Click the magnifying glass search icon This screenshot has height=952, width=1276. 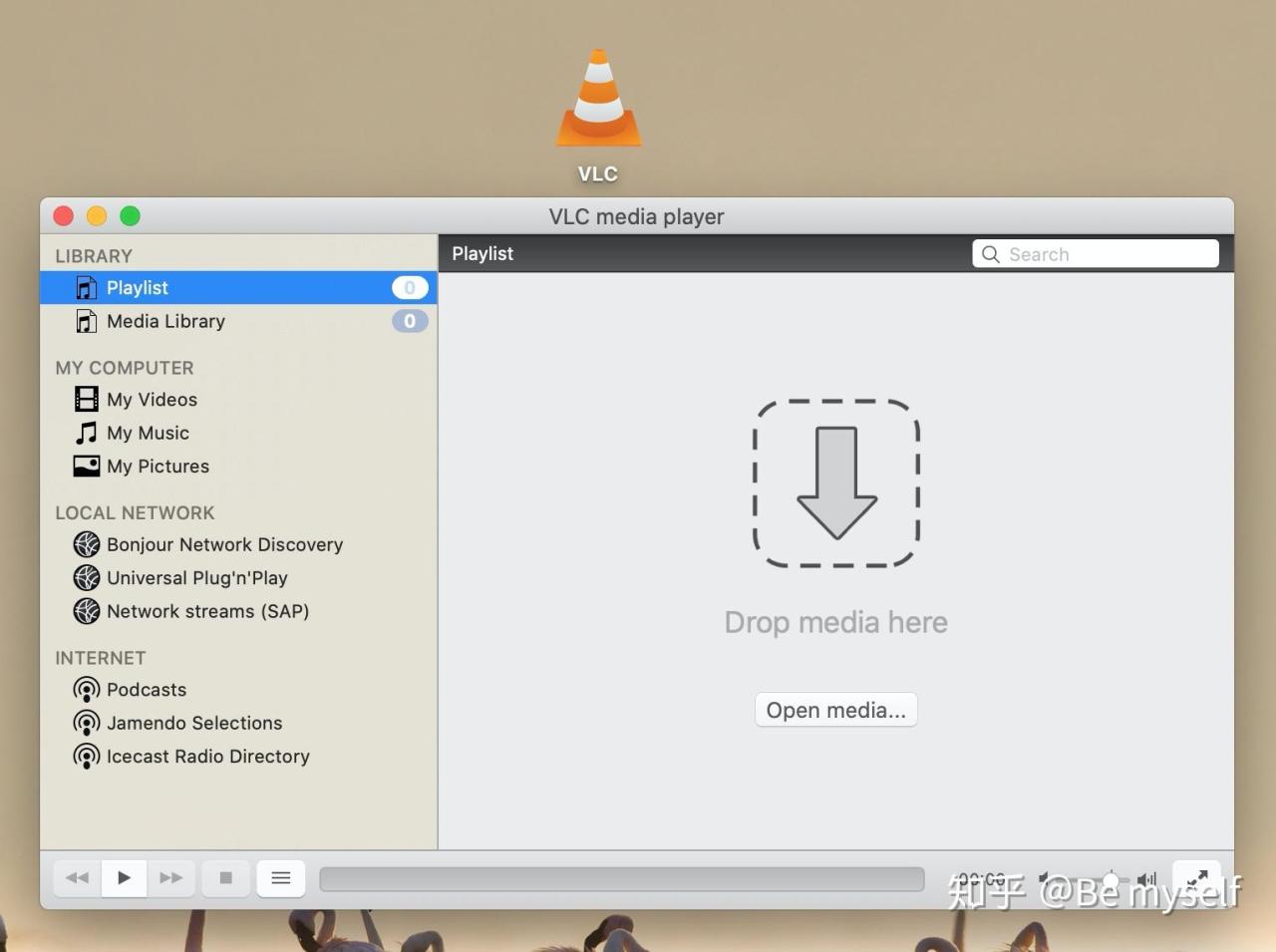[x=990, y=254]
